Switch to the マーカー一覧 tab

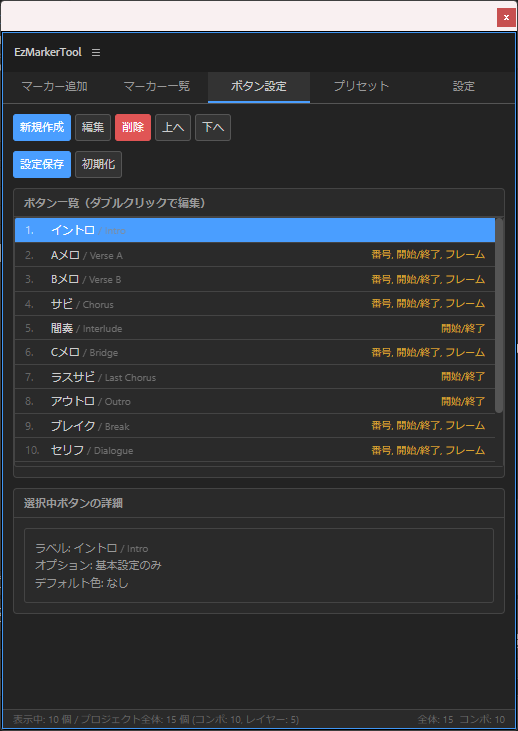157,86
